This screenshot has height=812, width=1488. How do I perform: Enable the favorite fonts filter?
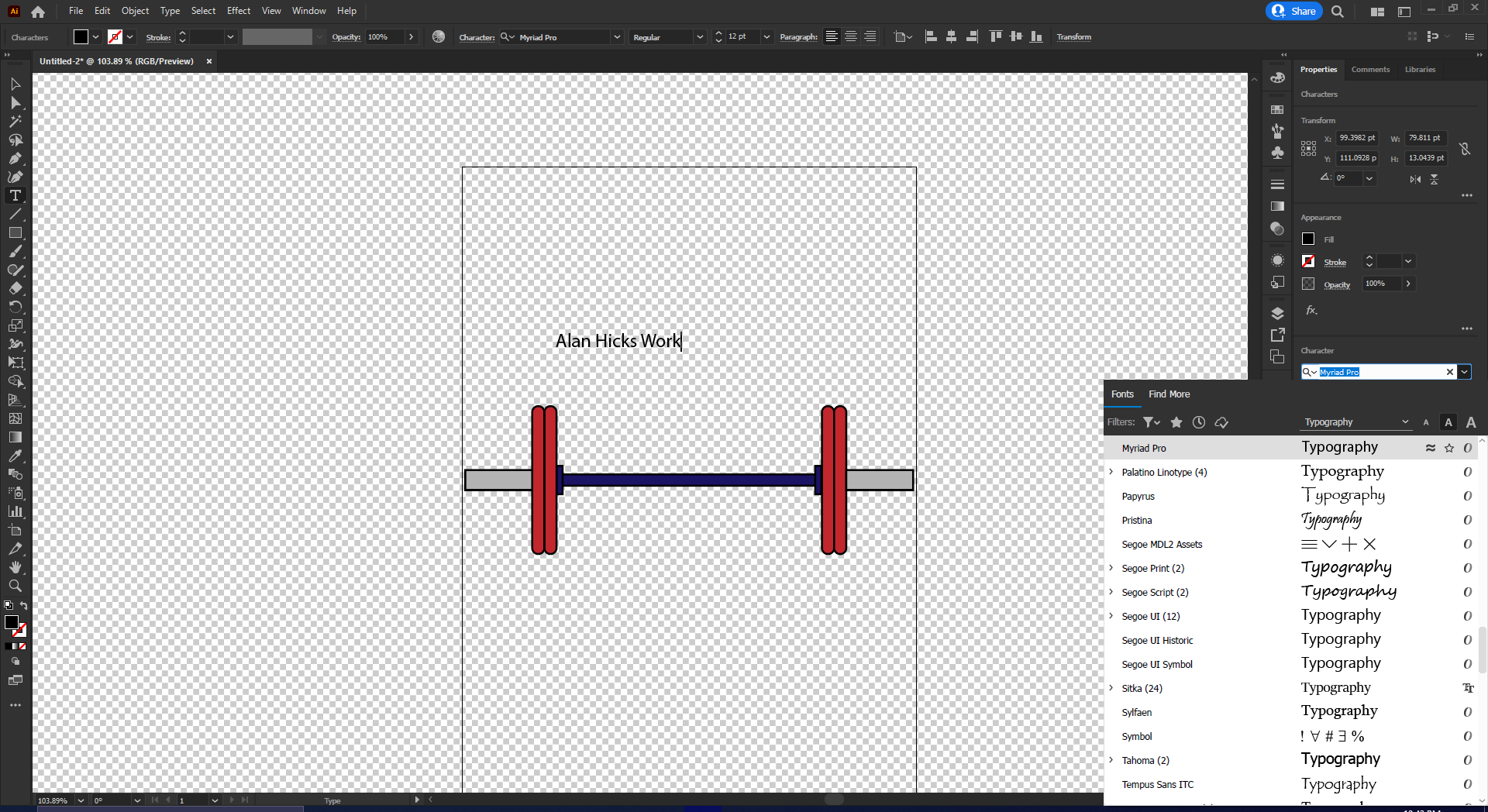pos(1176,422)
